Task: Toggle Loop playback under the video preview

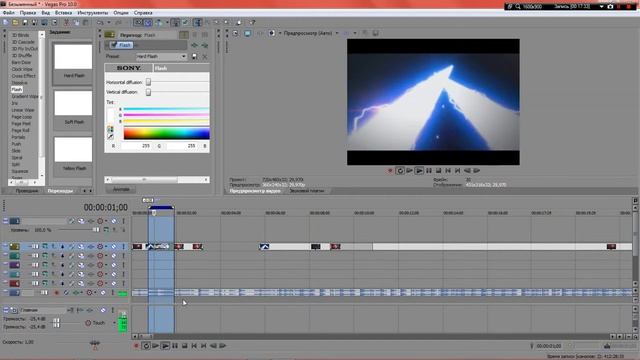Action: click(x=400, y=171)
